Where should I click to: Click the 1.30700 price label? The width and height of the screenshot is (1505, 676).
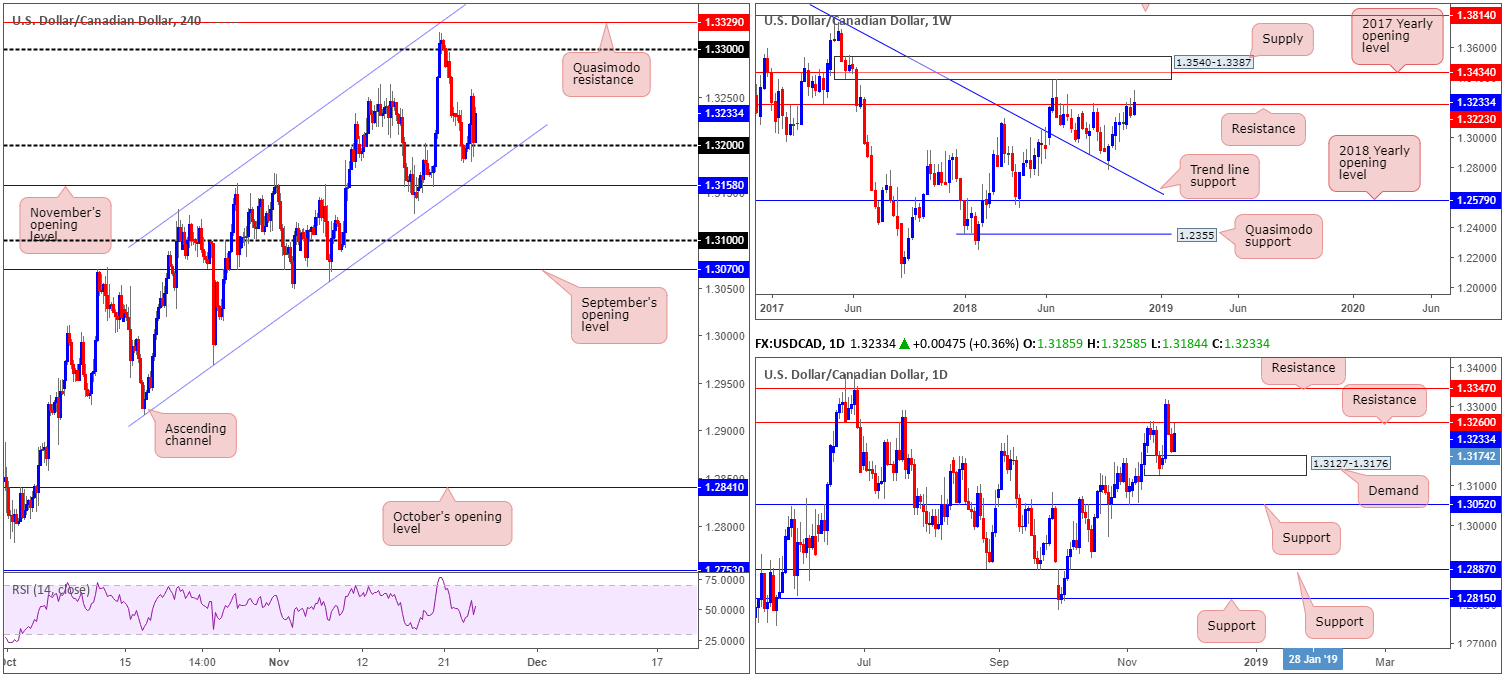pos(722,269)
